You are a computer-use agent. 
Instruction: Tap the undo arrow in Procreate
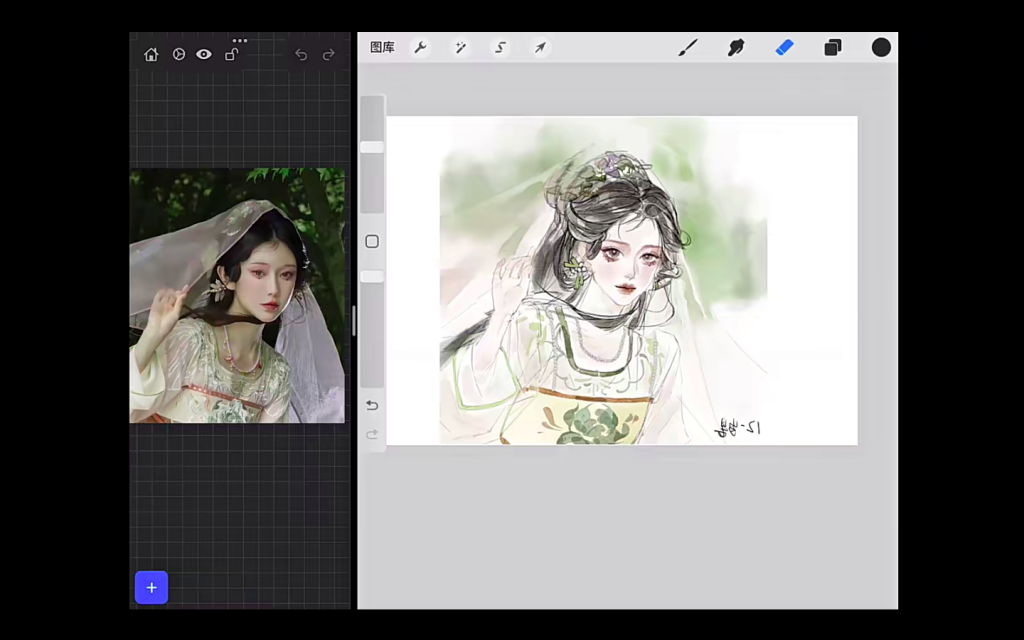click(371, 405)
